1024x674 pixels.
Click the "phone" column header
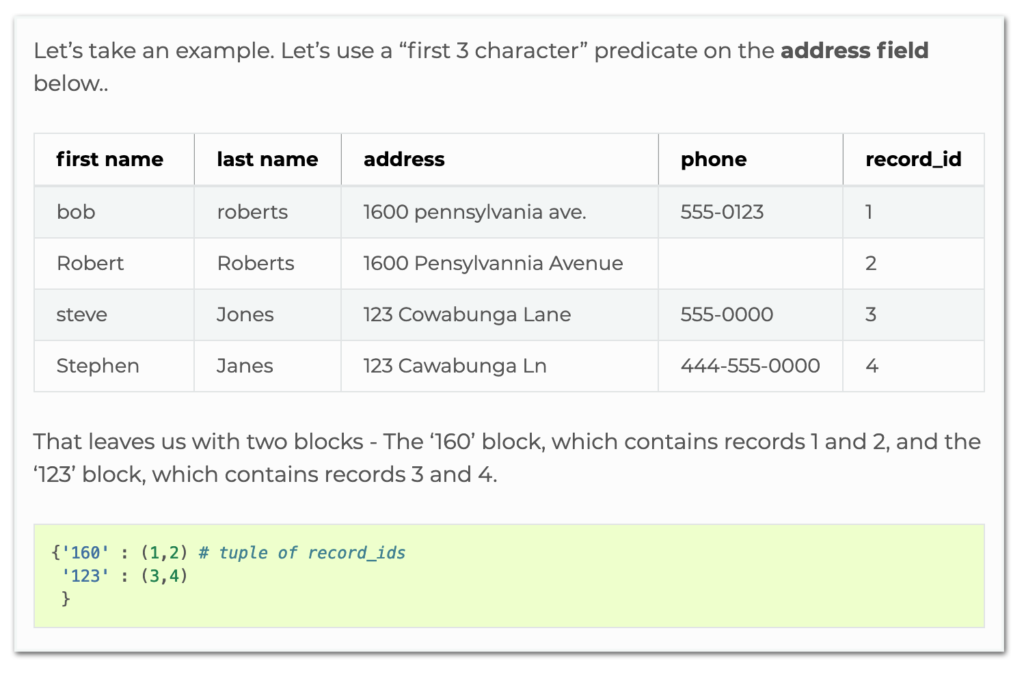(713, 159)
